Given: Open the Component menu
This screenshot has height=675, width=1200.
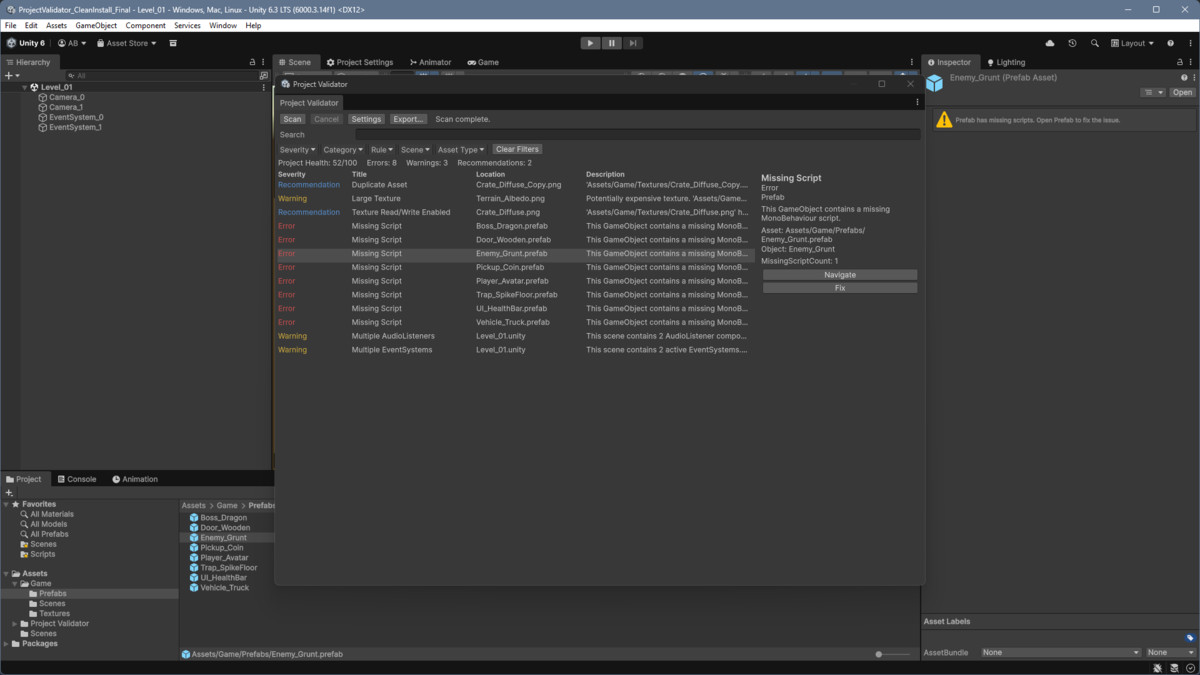Looking at the screenshot, I should (x=146, y=25).
